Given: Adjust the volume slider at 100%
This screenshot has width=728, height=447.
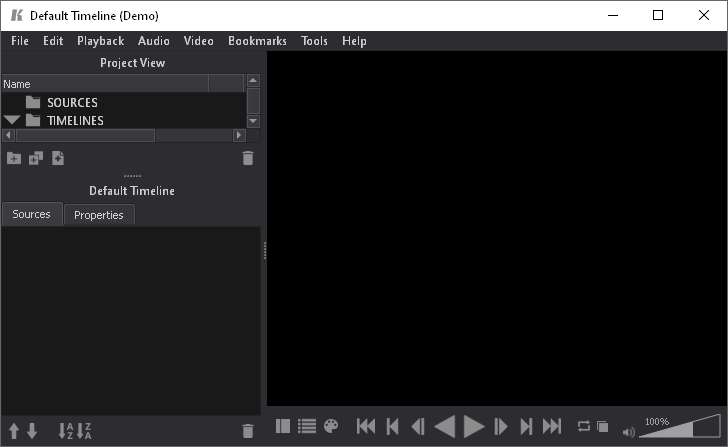Looking at the screenshot, I should pos(680,426).
